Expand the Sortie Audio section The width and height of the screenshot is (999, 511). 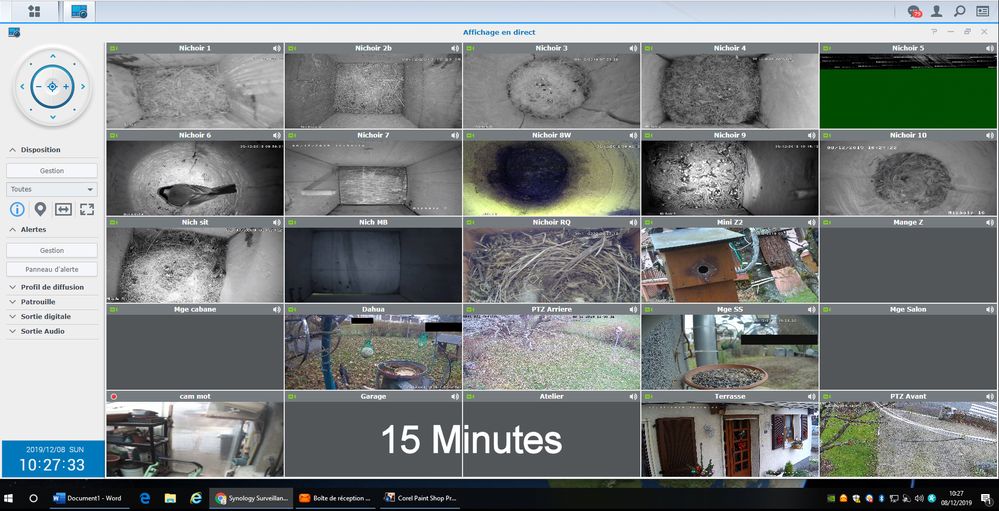pyautogui.click(x=42, y=331)
